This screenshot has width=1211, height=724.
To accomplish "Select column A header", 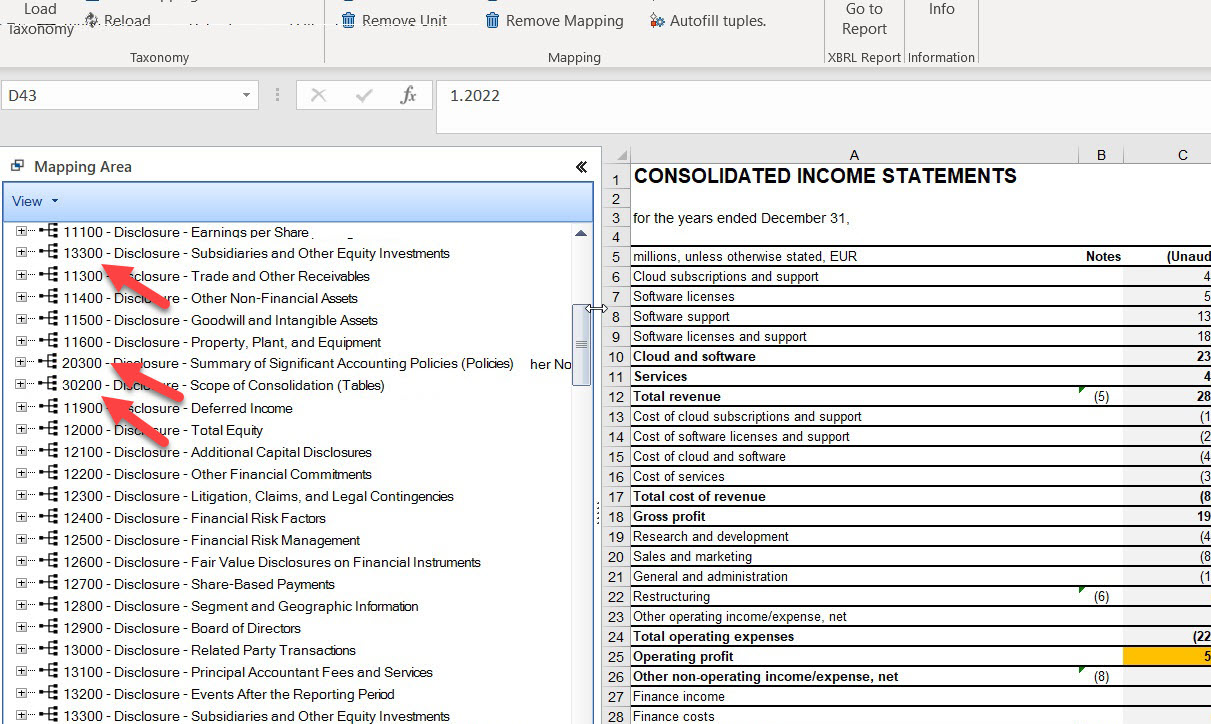I will pyautogui.click(x=854, y=155).
